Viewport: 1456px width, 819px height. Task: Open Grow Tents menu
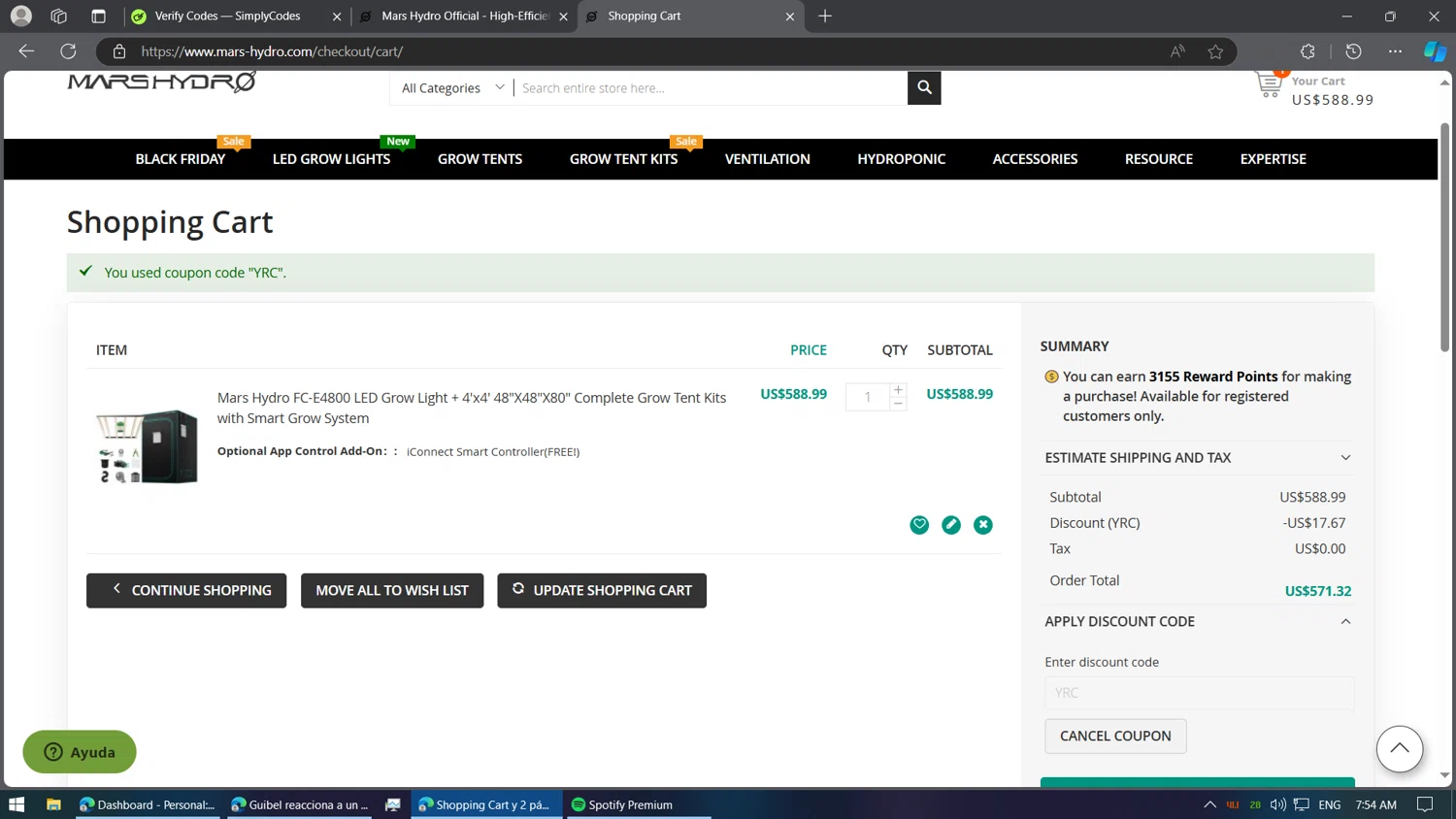480,159
